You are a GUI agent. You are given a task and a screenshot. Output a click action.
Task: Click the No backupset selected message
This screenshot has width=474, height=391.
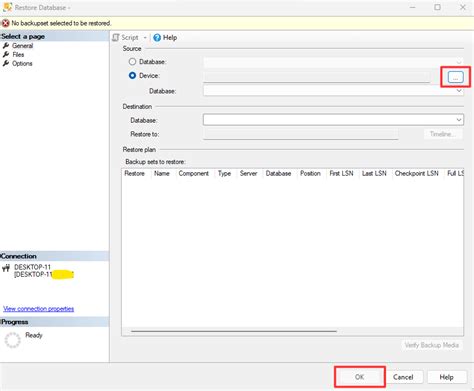click(61, 23)
